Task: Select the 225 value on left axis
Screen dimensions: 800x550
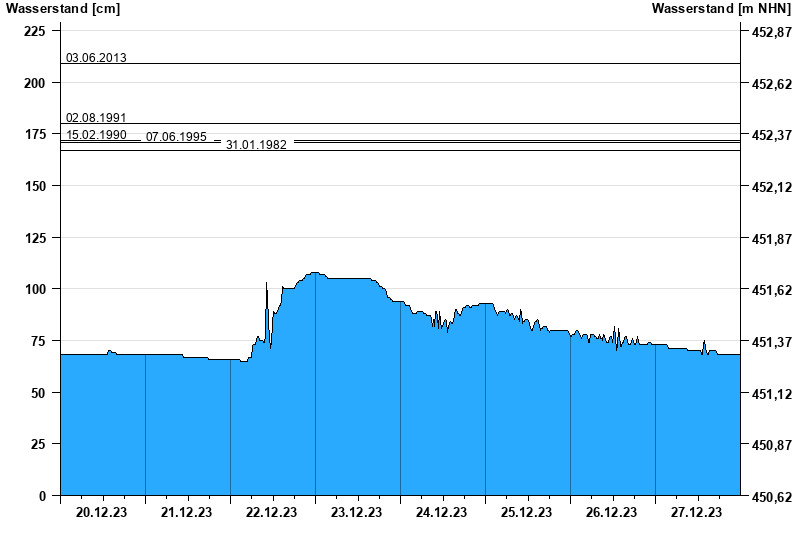Action: (35, 31)
